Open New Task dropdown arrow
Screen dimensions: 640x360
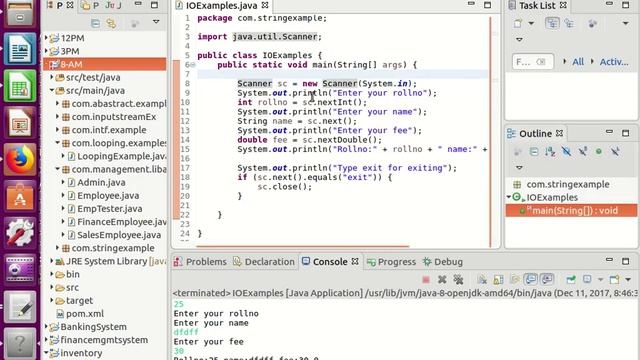(531, 24)
